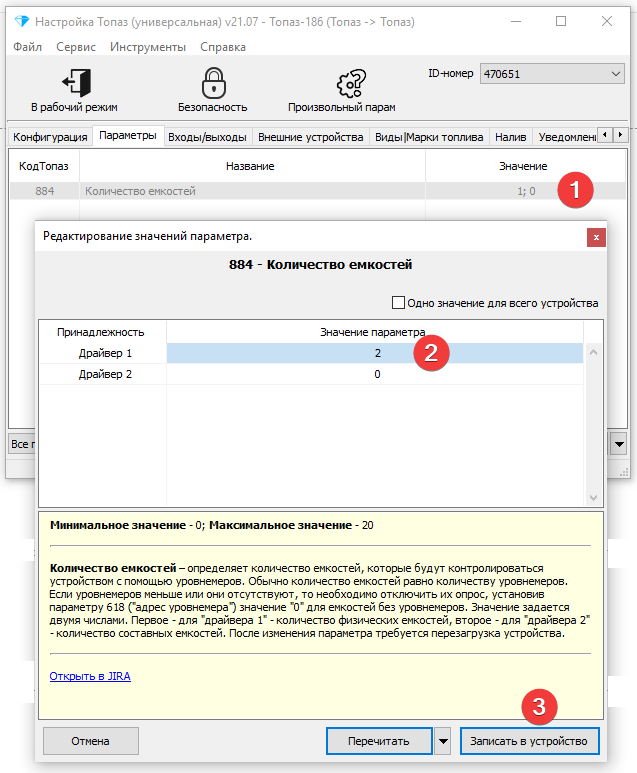Open the 'Внешние устройства' tab
Viewport: 637px width, 773px height.
click(x=311, y=137)
